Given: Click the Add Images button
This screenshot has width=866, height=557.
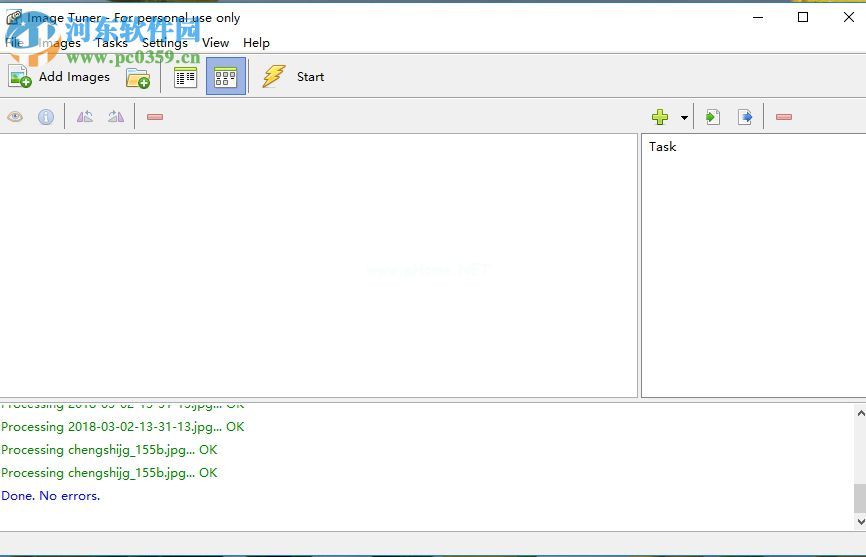Looking at the screenshot, I should point(60,77).
